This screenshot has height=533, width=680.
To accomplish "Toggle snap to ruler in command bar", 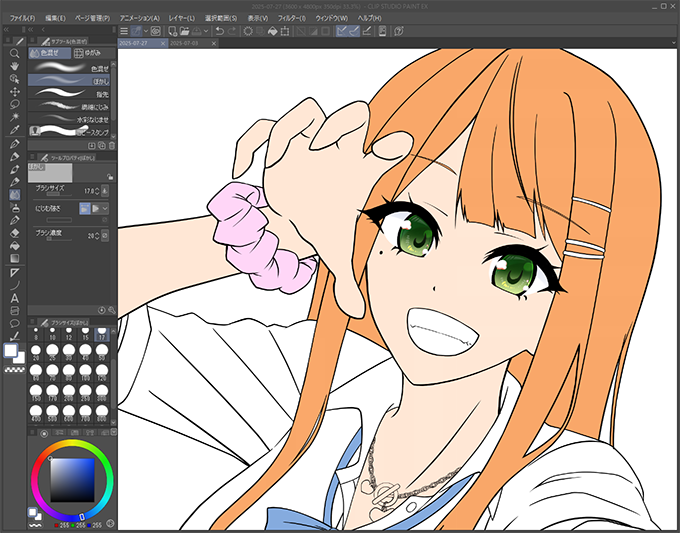I will coord(342,31).
